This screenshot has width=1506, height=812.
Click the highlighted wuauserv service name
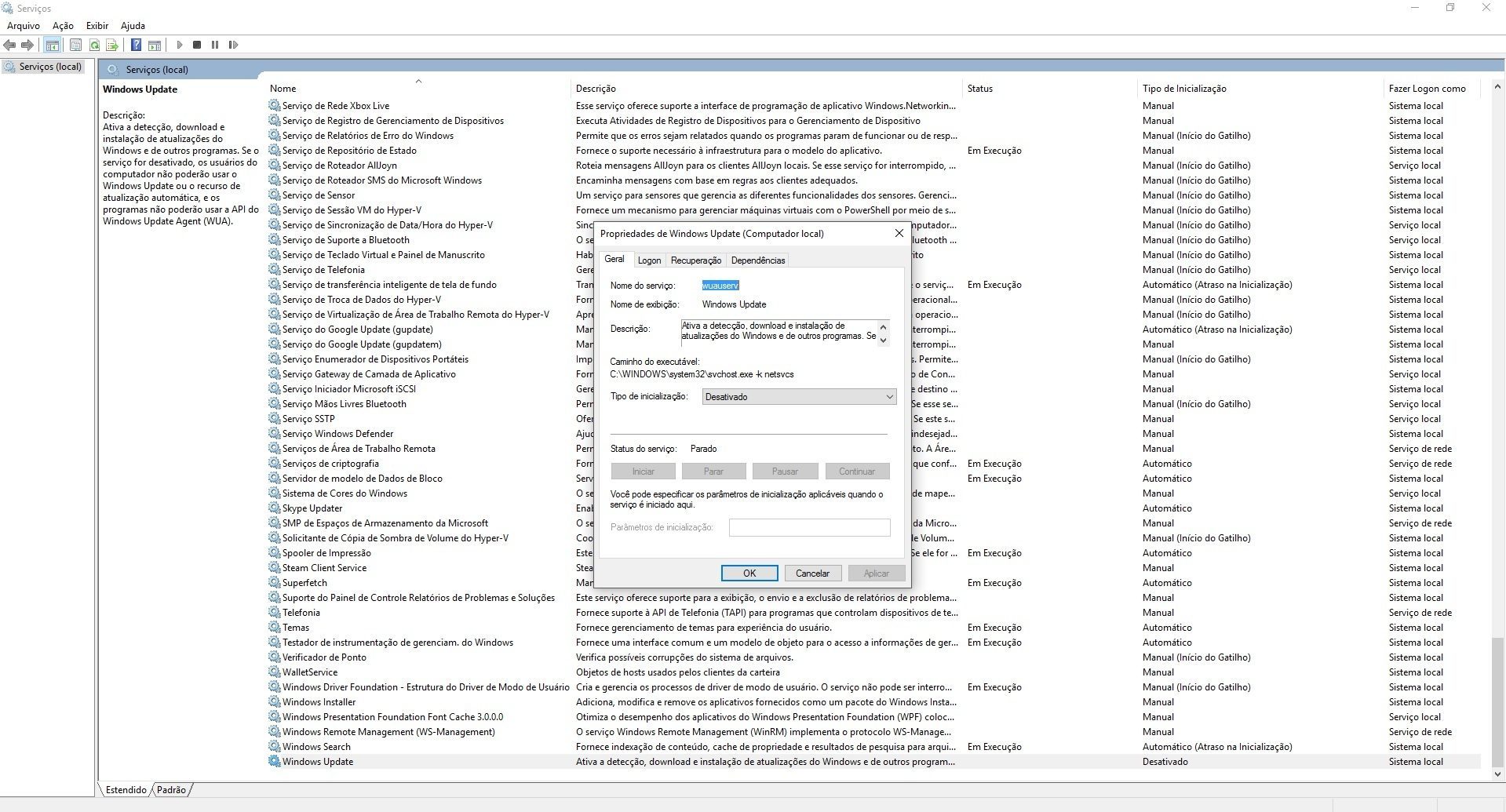[720, 286]
